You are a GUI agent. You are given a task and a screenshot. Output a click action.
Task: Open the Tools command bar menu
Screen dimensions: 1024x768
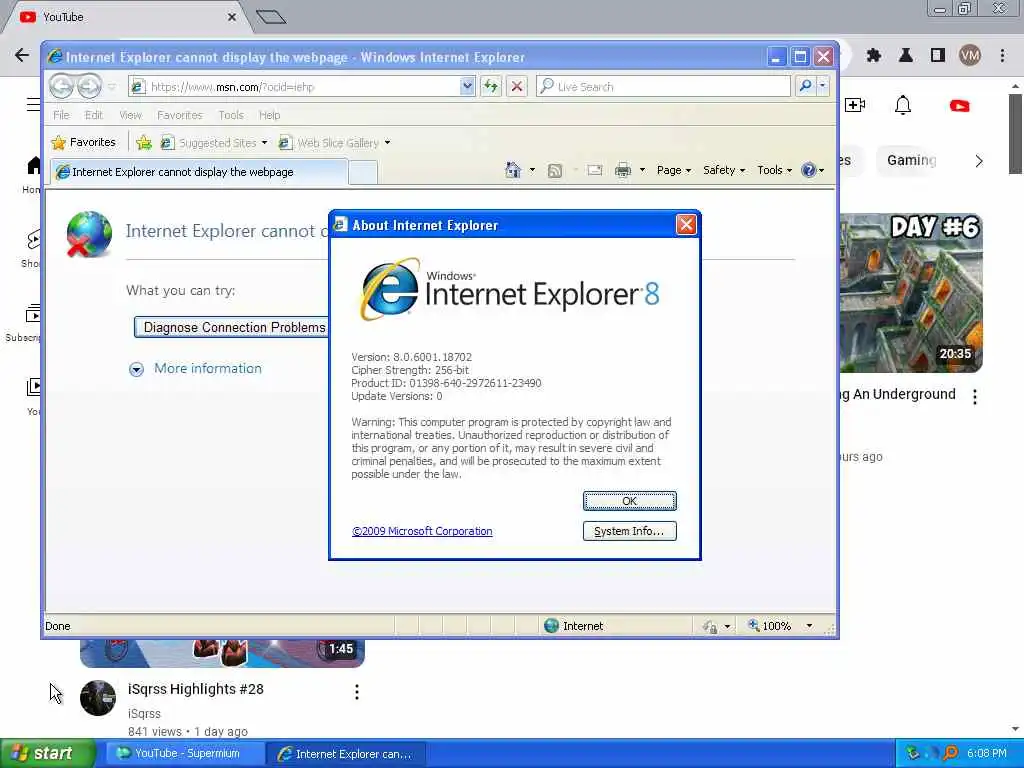tap(775, 170)
